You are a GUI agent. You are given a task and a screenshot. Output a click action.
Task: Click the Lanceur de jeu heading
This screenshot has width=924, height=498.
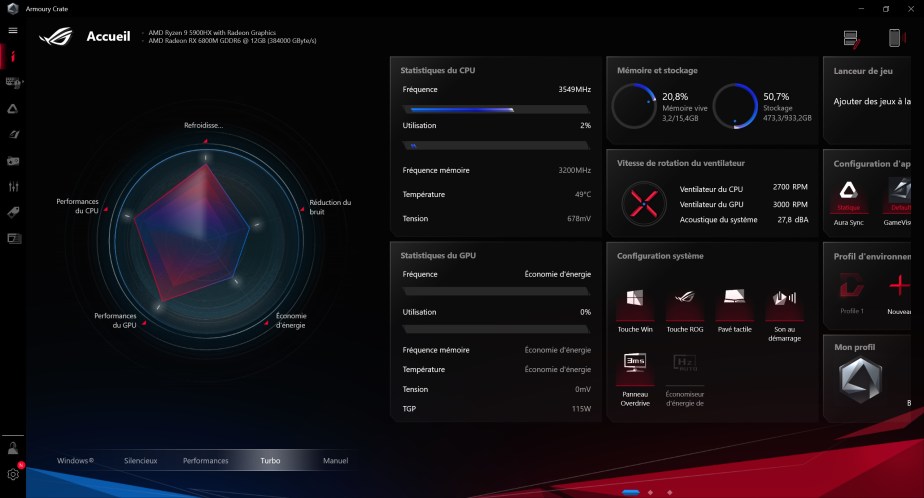coord(863,71)
